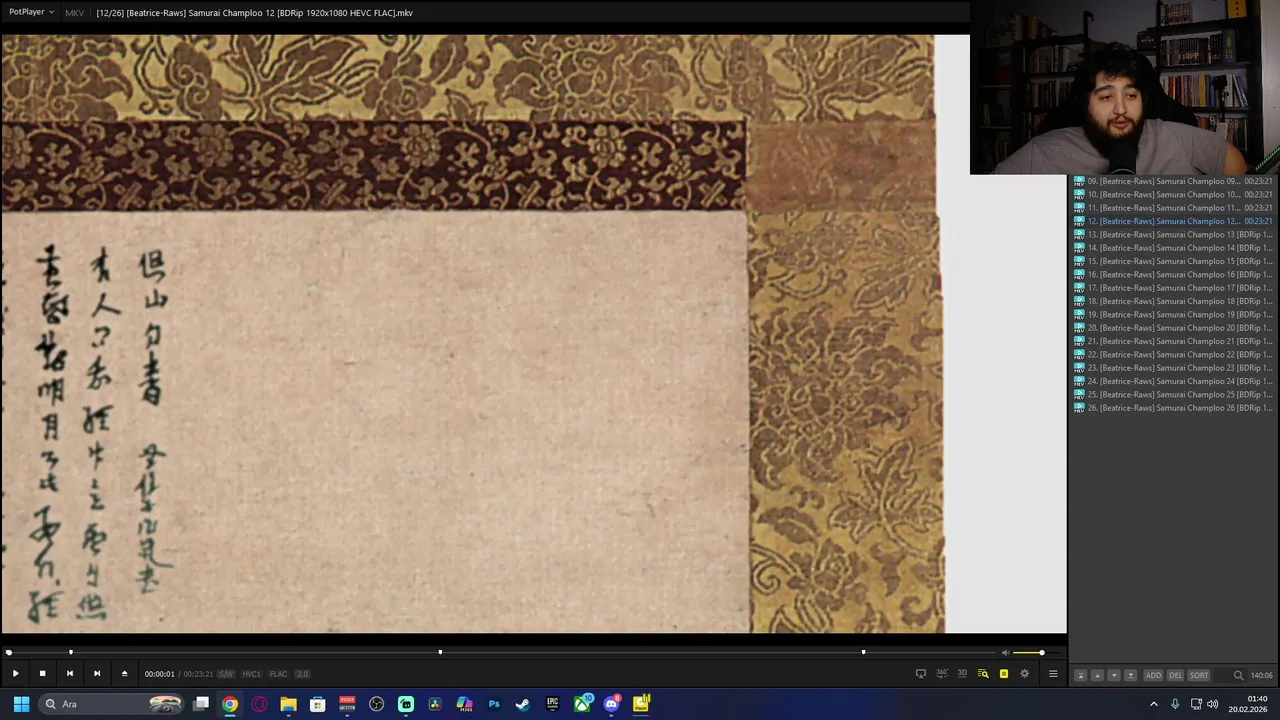The width and height of the screenshot is (1280, 720).
Task: Open Opera GX from the taskbar
Action: pyautogui.click(x=259, y=704)
